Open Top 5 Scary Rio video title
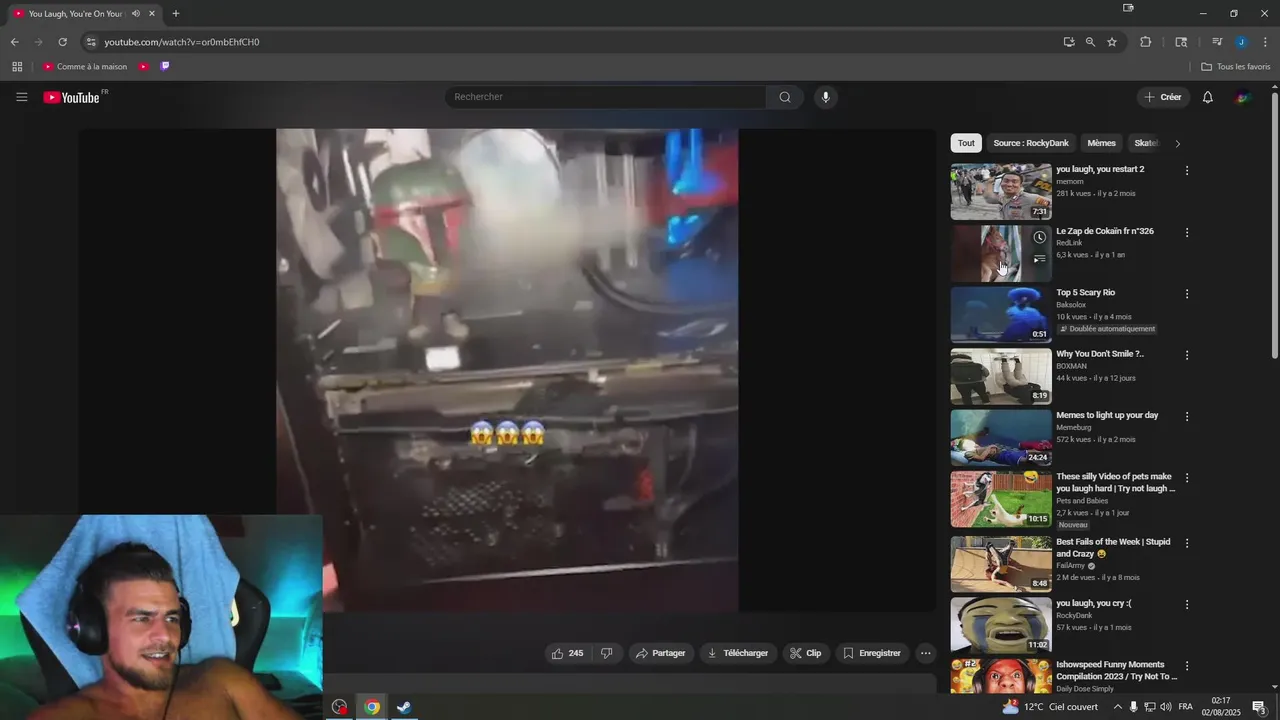Image resolution: width=1280 pixels, height=720 pixels. [1085, 292]
